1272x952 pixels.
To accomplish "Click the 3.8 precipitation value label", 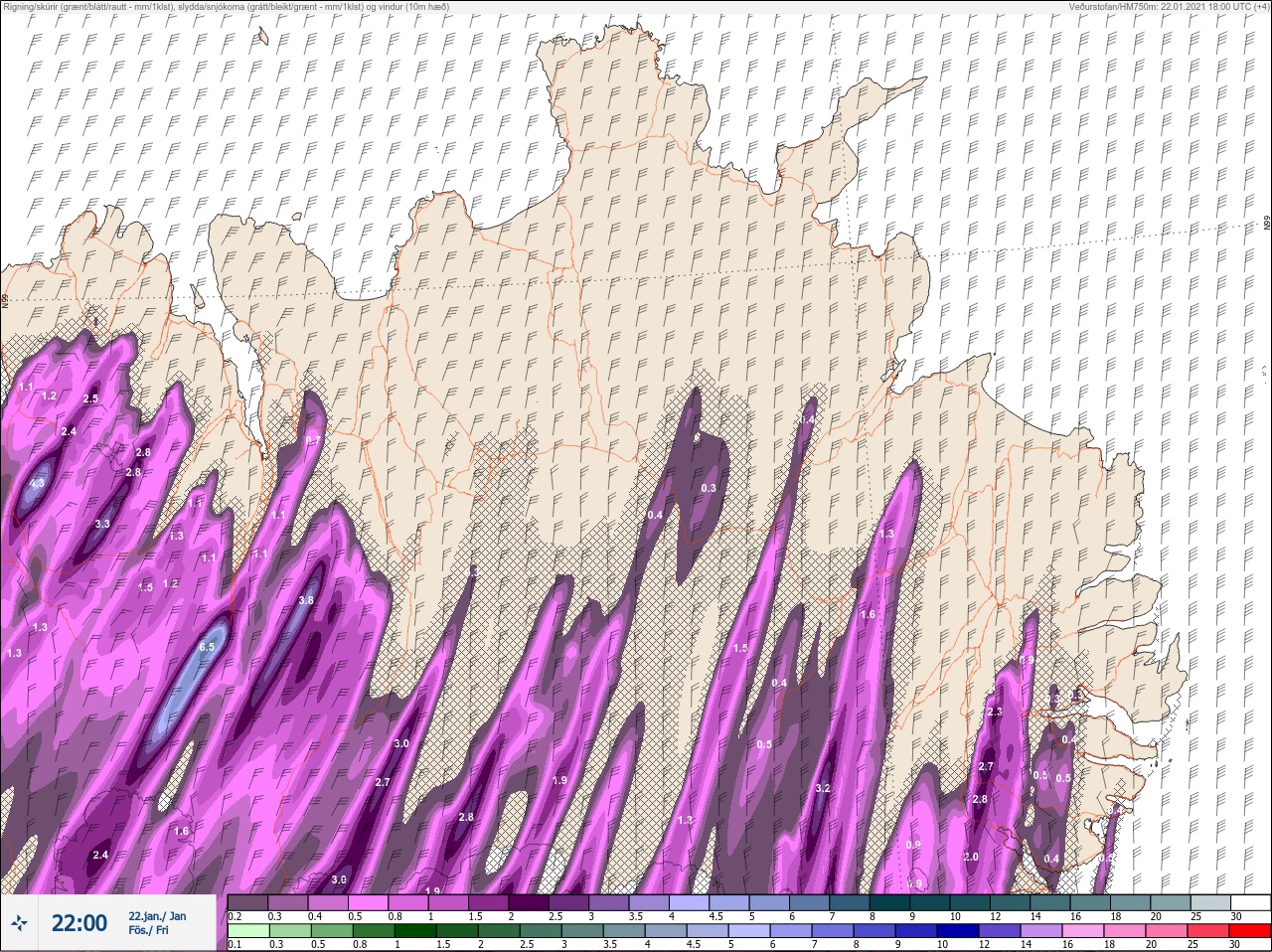I will (x=306, y=600).
